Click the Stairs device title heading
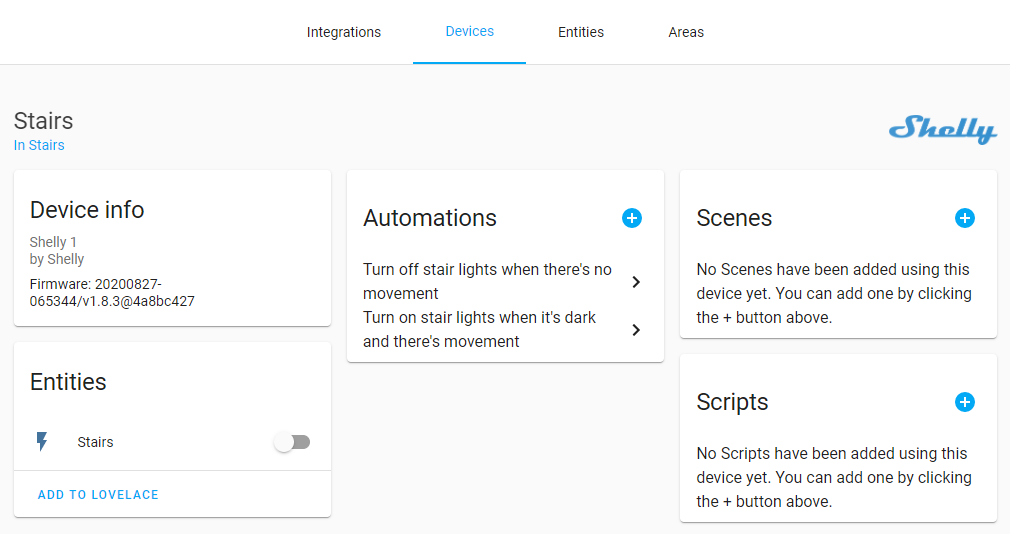Image resolution: width=1010 pixels, height=534 pixels. pos(43,121)
